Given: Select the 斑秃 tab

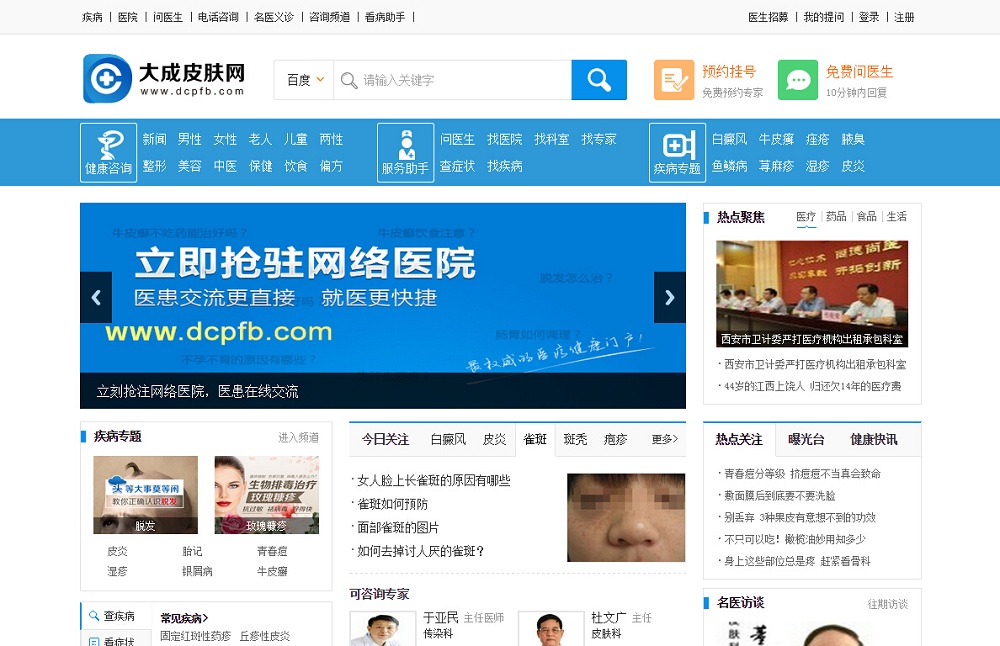Looking at the screenshot, I should (575, 439).
